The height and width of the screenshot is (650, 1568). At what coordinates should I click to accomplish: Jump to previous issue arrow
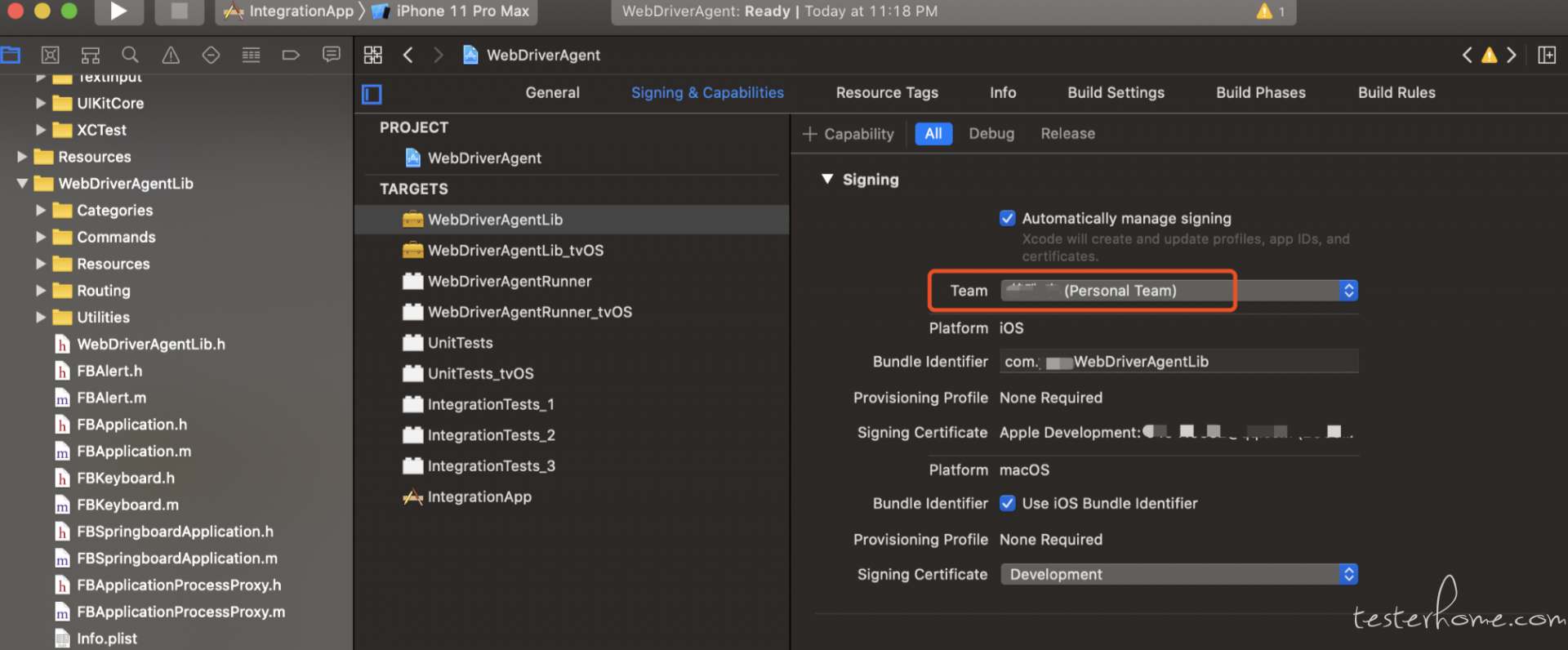click(1468, 55)
